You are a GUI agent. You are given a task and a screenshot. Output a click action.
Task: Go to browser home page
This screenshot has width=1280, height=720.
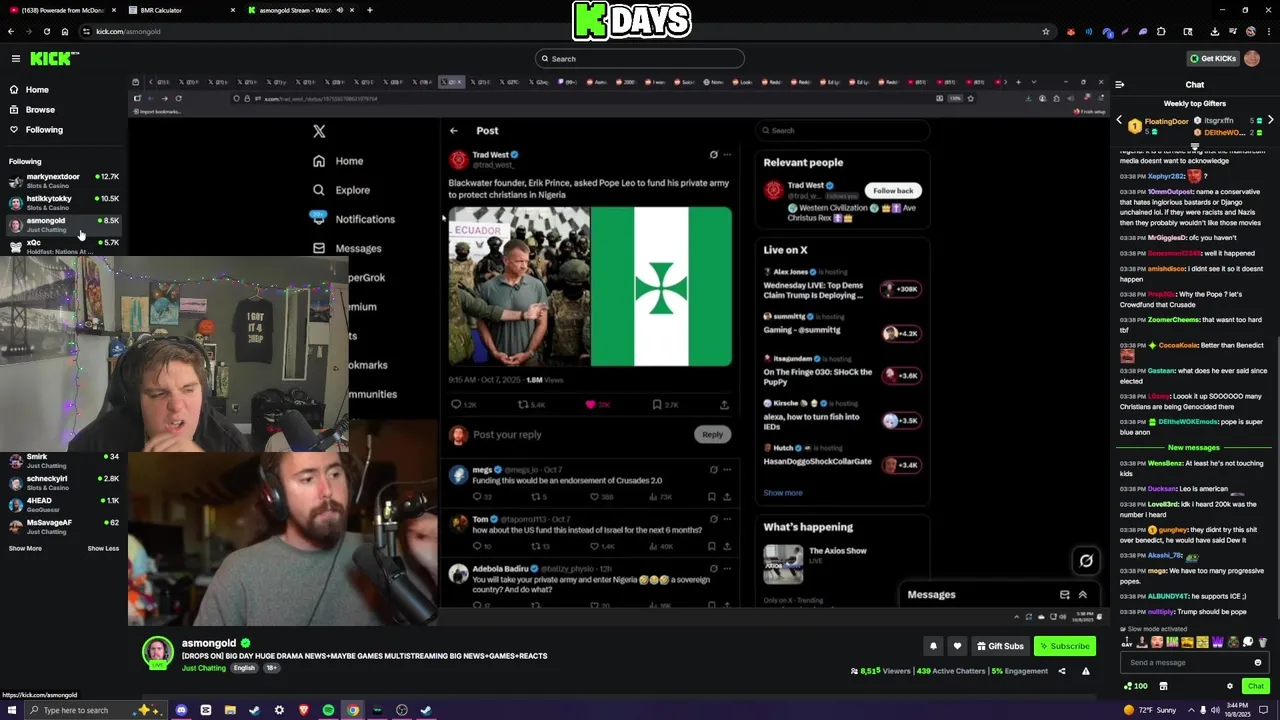click(64, 31)
